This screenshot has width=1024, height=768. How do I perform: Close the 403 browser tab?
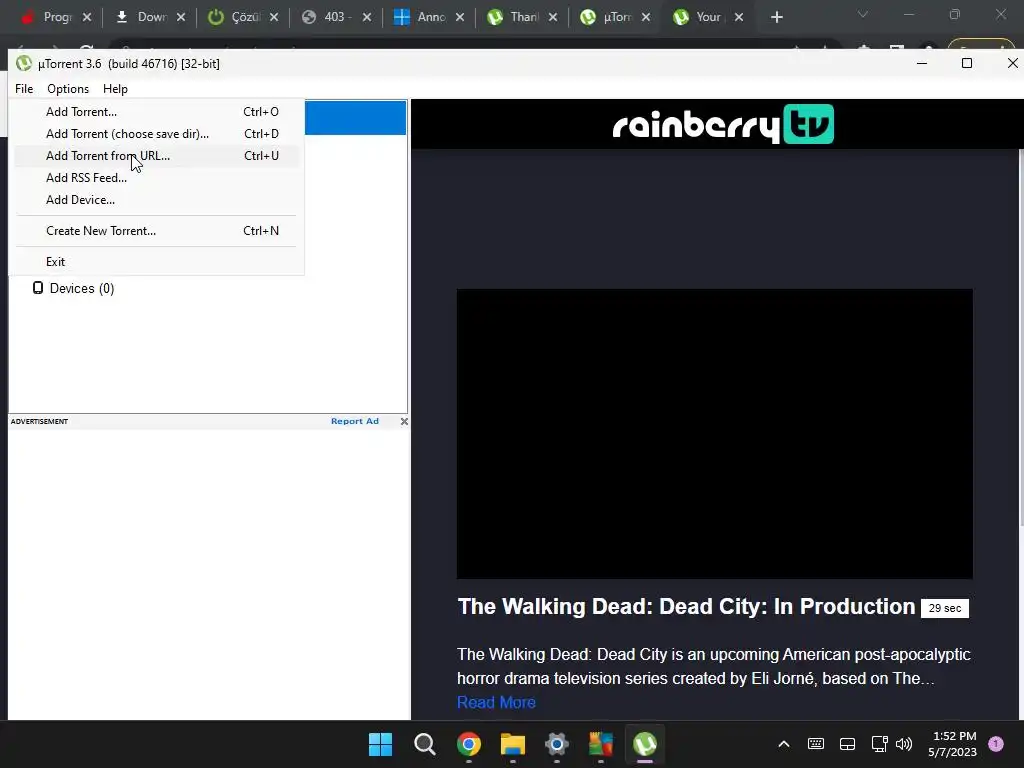pyautogui.click(x=367, y=18)
